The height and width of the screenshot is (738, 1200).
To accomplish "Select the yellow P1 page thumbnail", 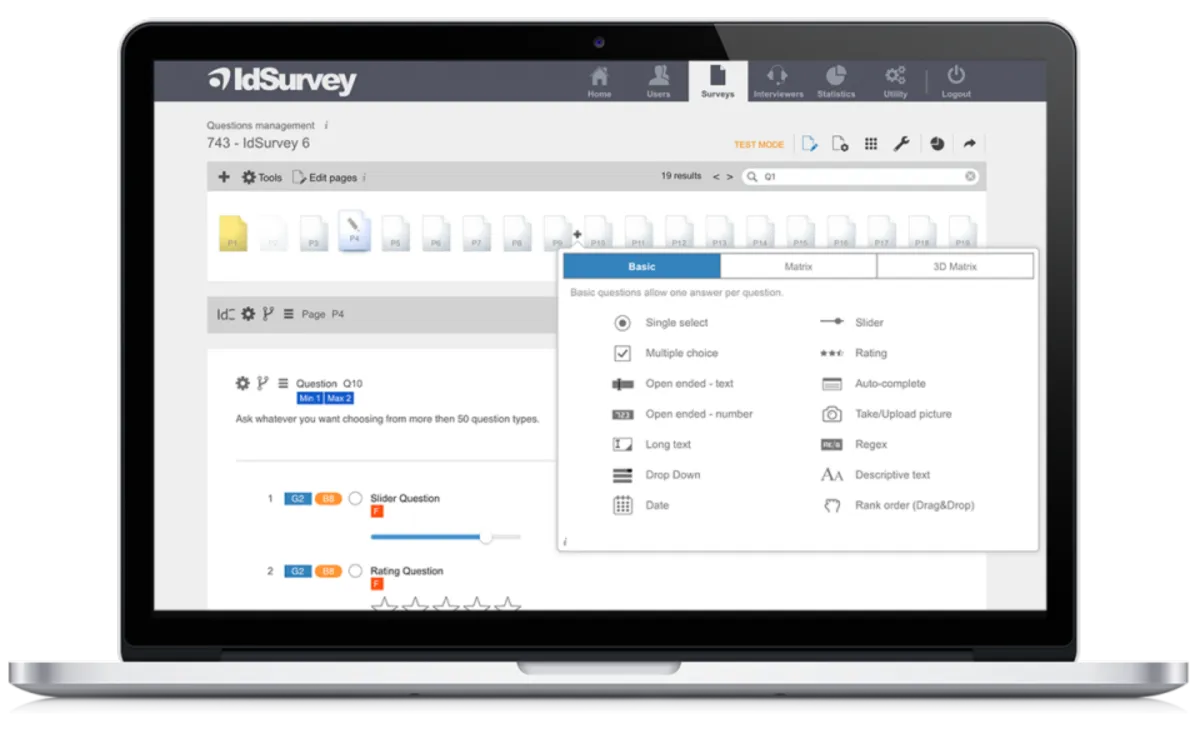I will pyautogui.click(x=232, y=232).
